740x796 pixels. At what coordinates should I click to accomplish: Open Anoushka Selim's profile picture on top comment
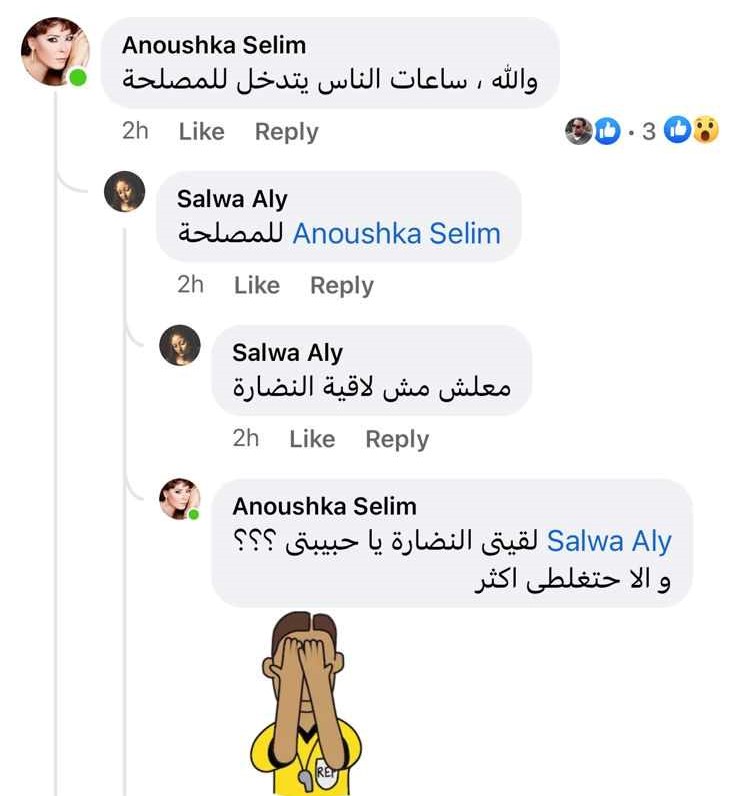[55, 52]
